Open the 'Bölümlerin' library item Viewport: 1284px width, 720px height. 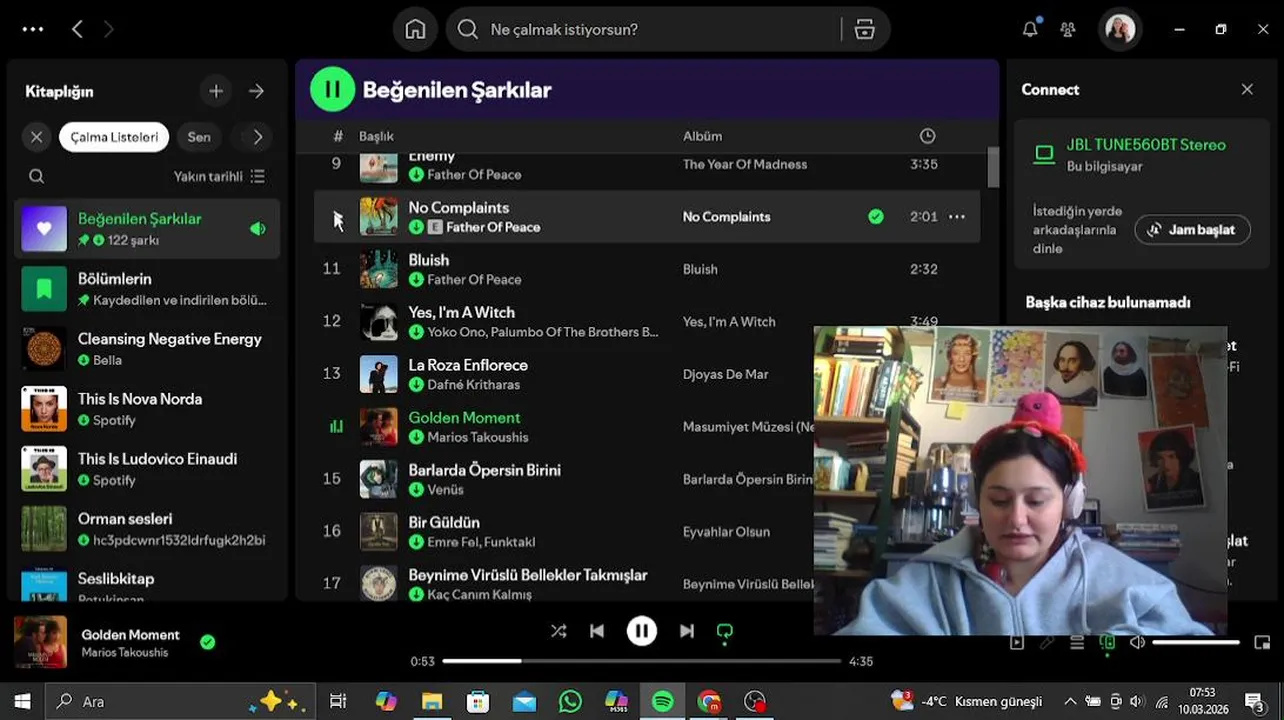pyautogui.click(x=148, y=289)
